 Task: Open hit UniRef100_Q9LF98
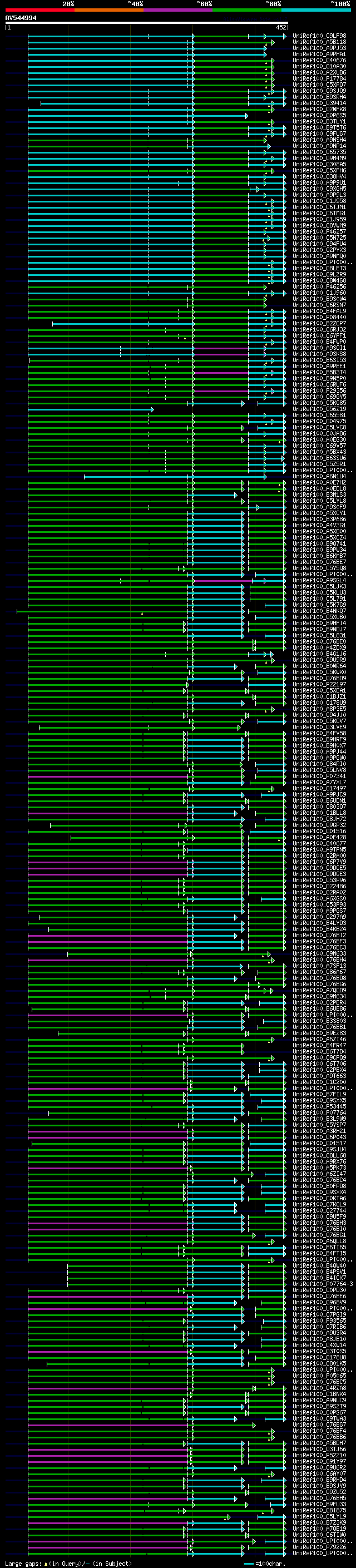[319, 36]
